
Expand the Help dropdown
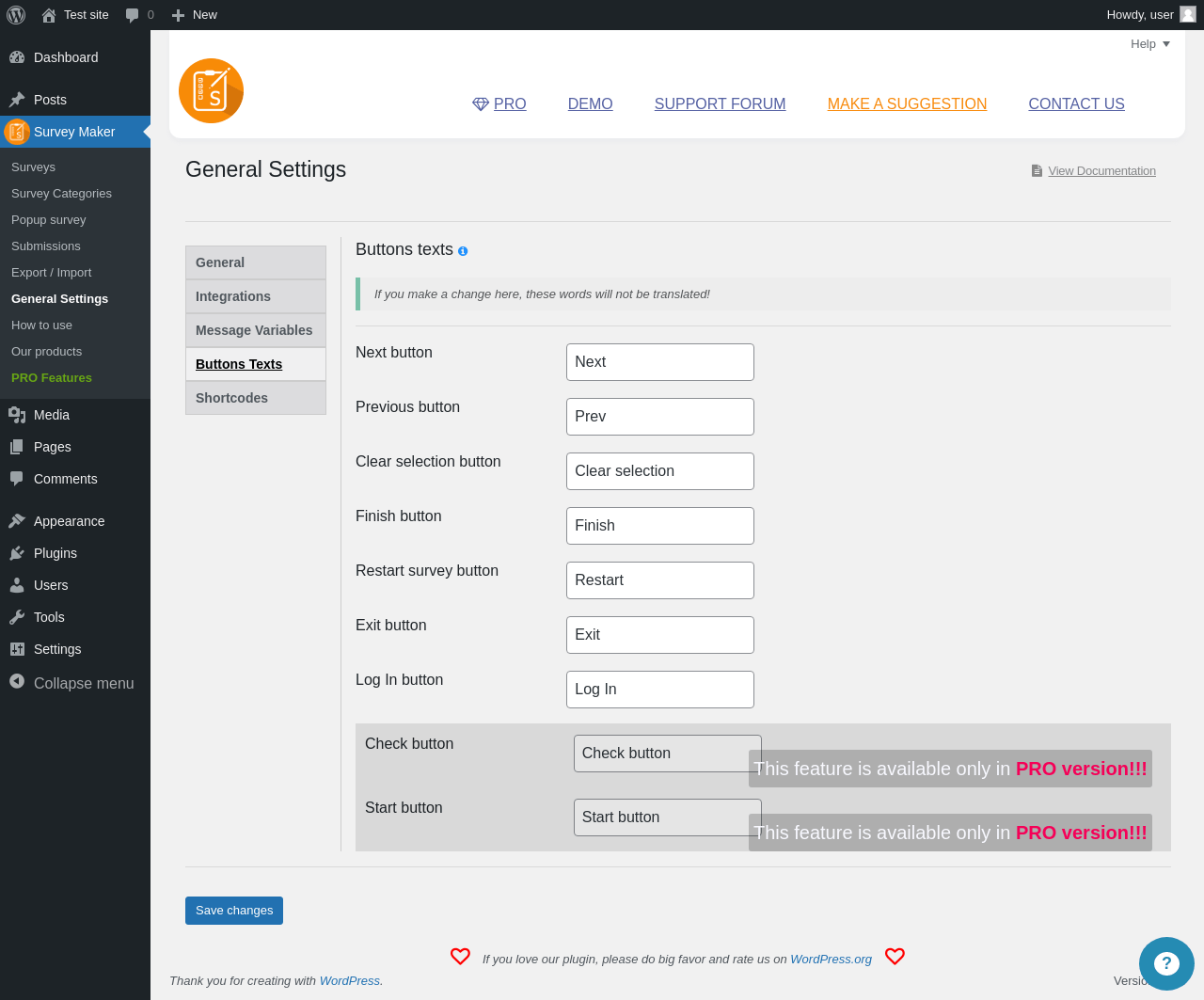[1149, 44]
